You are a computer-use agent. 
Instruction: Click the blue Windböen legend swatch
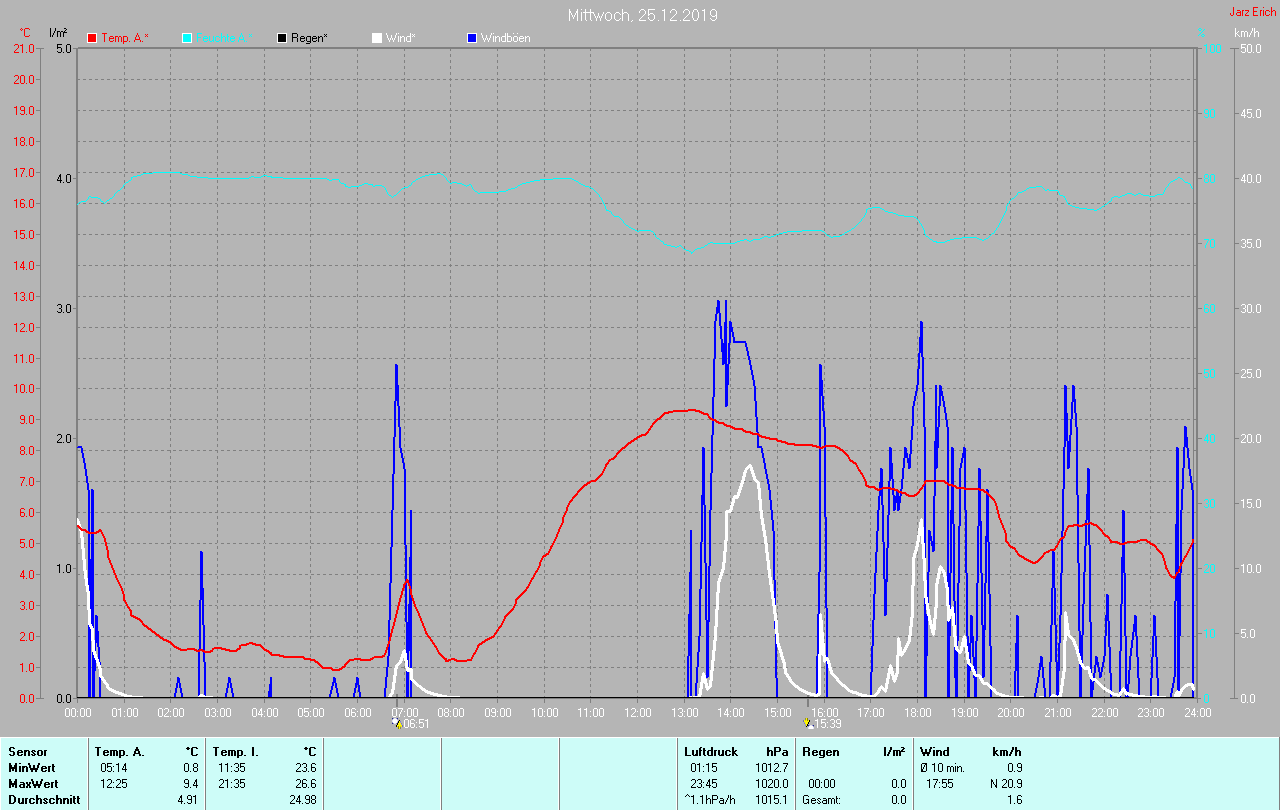pyautogui.click(x=472, y=38)
